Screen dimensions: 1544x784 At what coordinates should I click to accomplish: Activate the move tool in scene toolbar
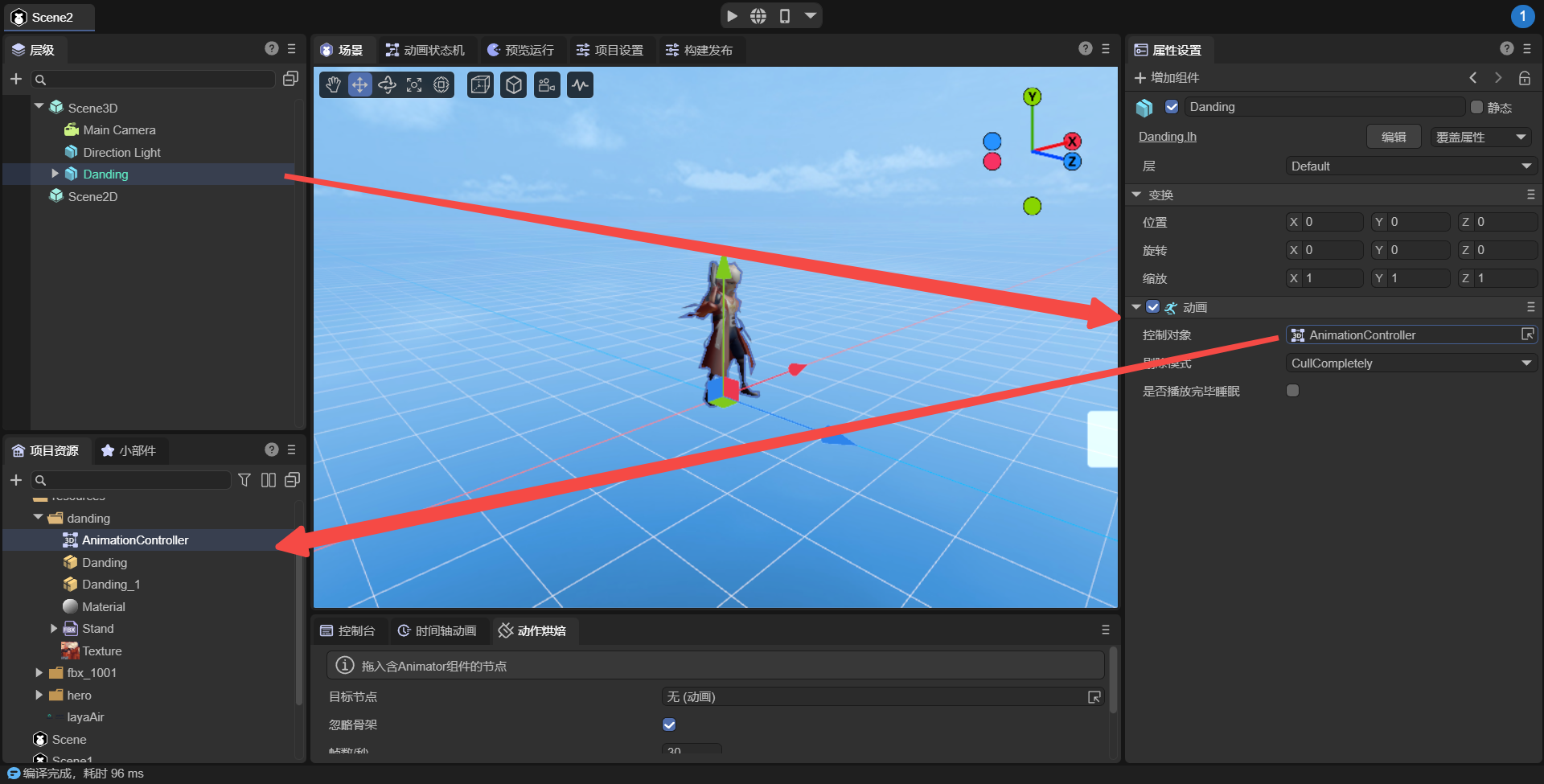tap(359, 84)
